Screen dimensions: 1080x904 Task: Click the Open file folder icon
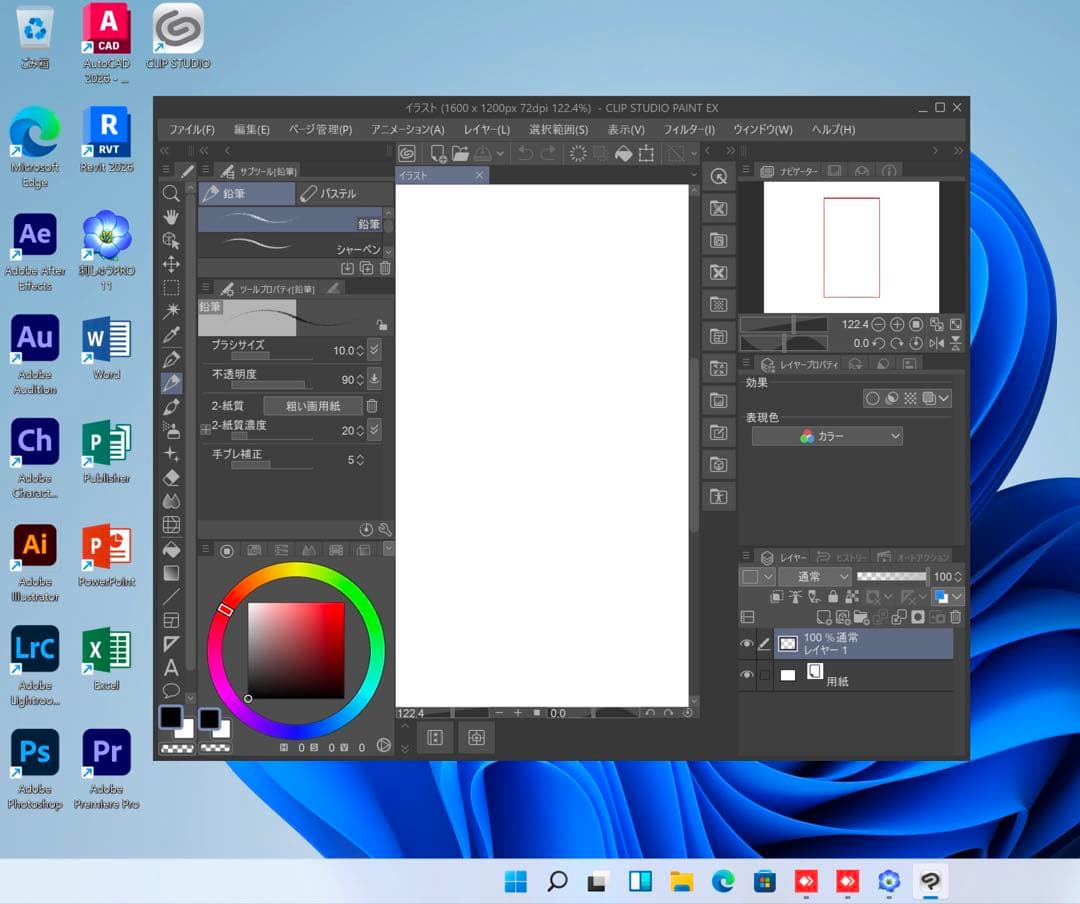click(x=460, y=153)
